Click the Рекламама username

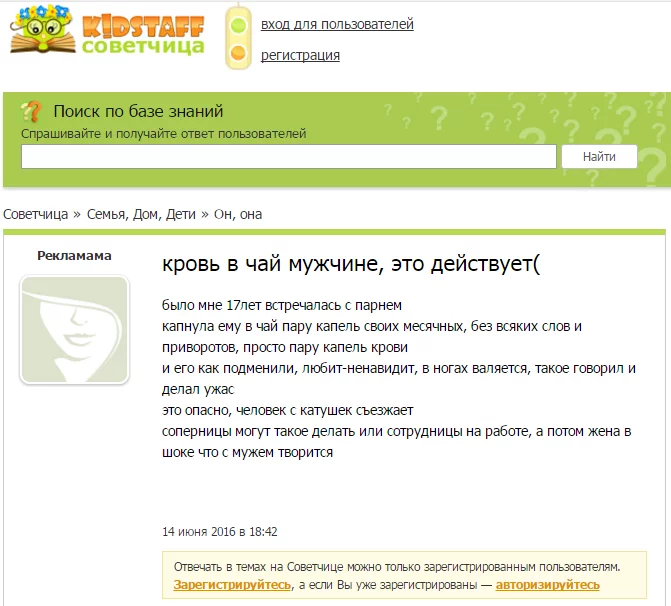[x=74, y=255]
